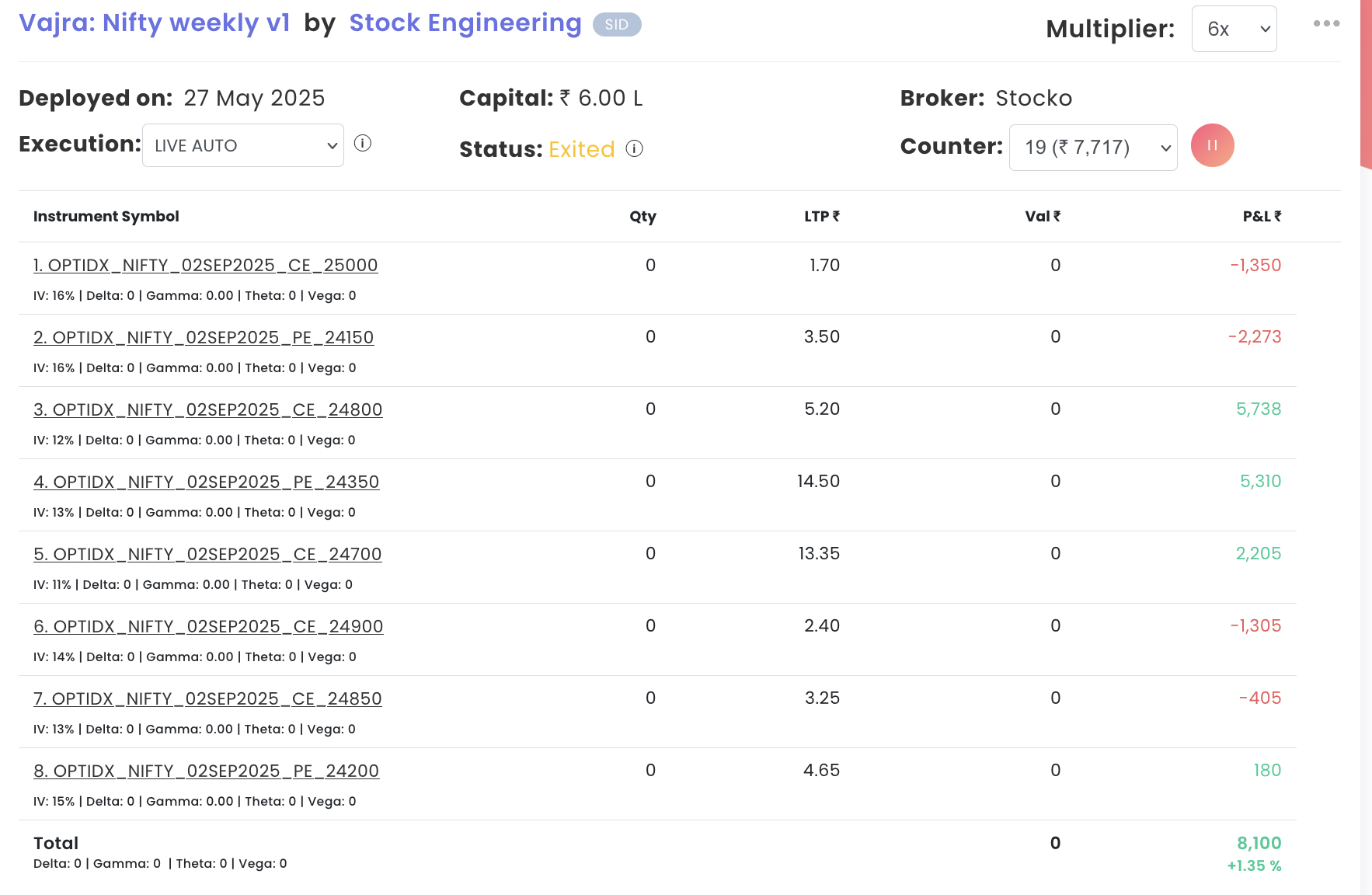Visit the Stock Engineering creator link

tap(465, 23)
